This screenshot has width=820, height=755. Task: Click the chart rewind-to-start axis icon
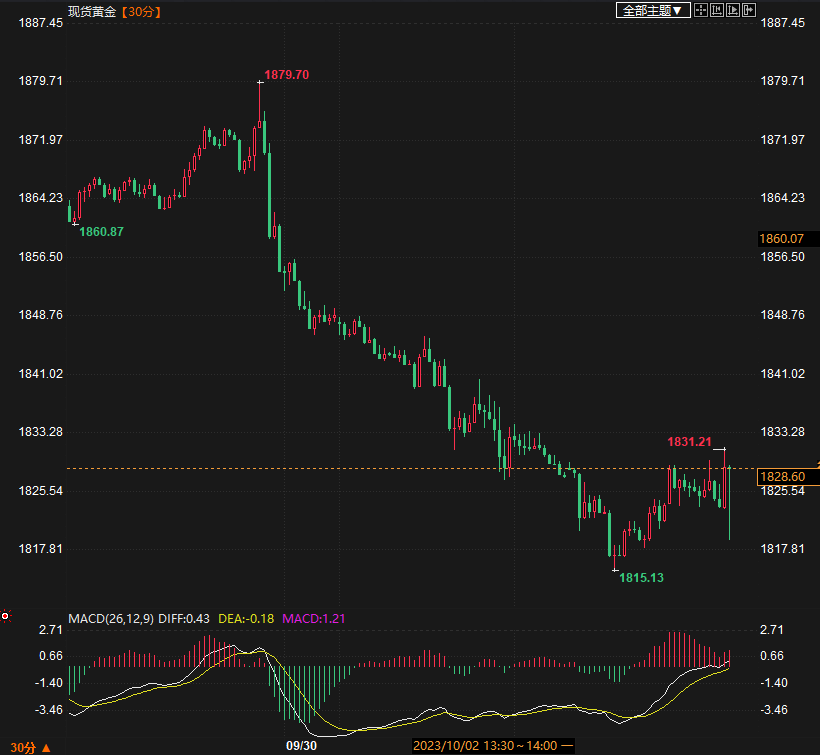(x=717, y=10)
